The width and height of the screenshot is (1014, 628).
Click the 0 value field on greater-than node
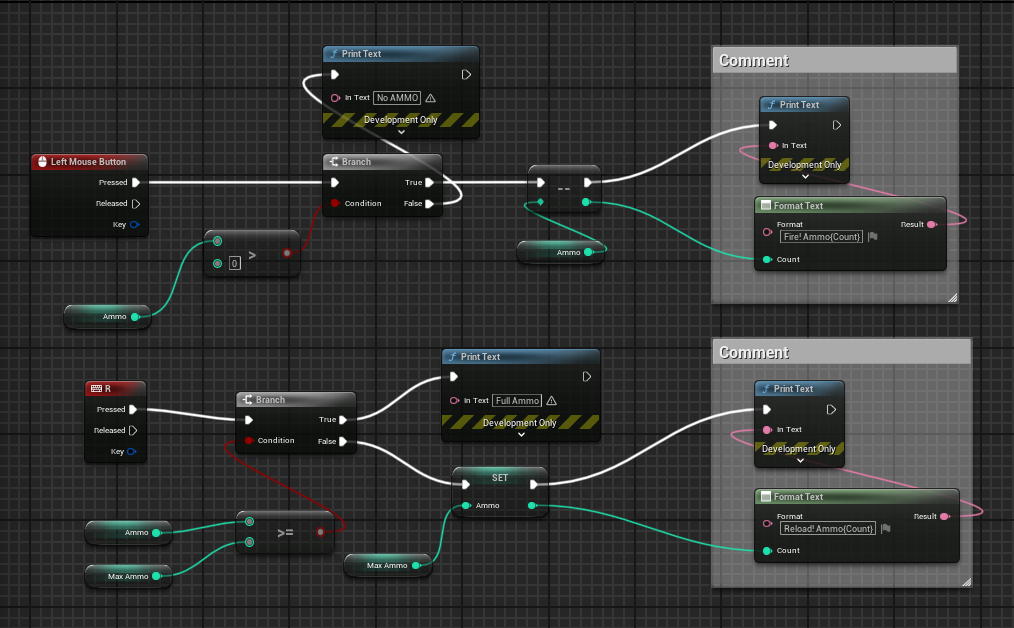click(235, 264)
